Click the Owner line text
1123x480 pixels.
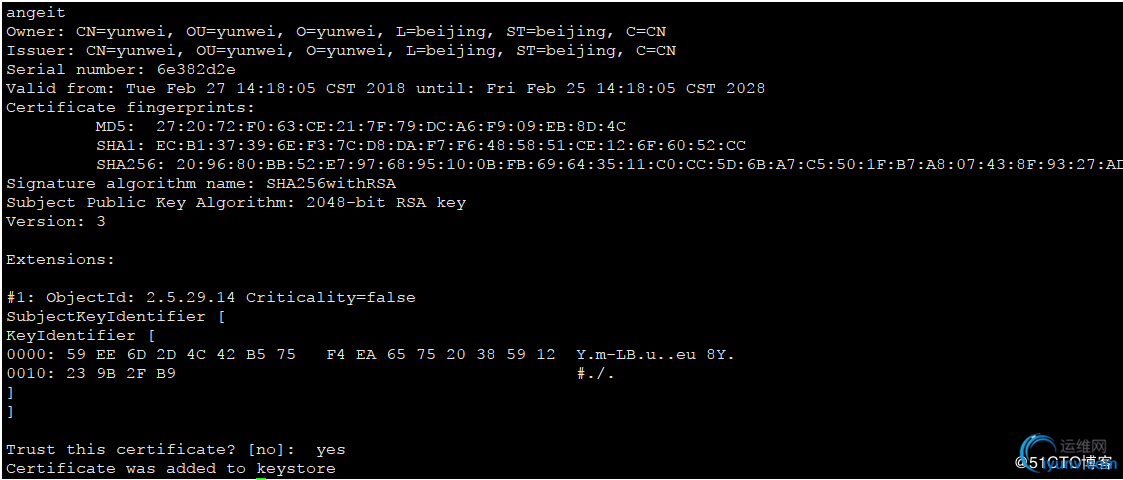point(337,32)
